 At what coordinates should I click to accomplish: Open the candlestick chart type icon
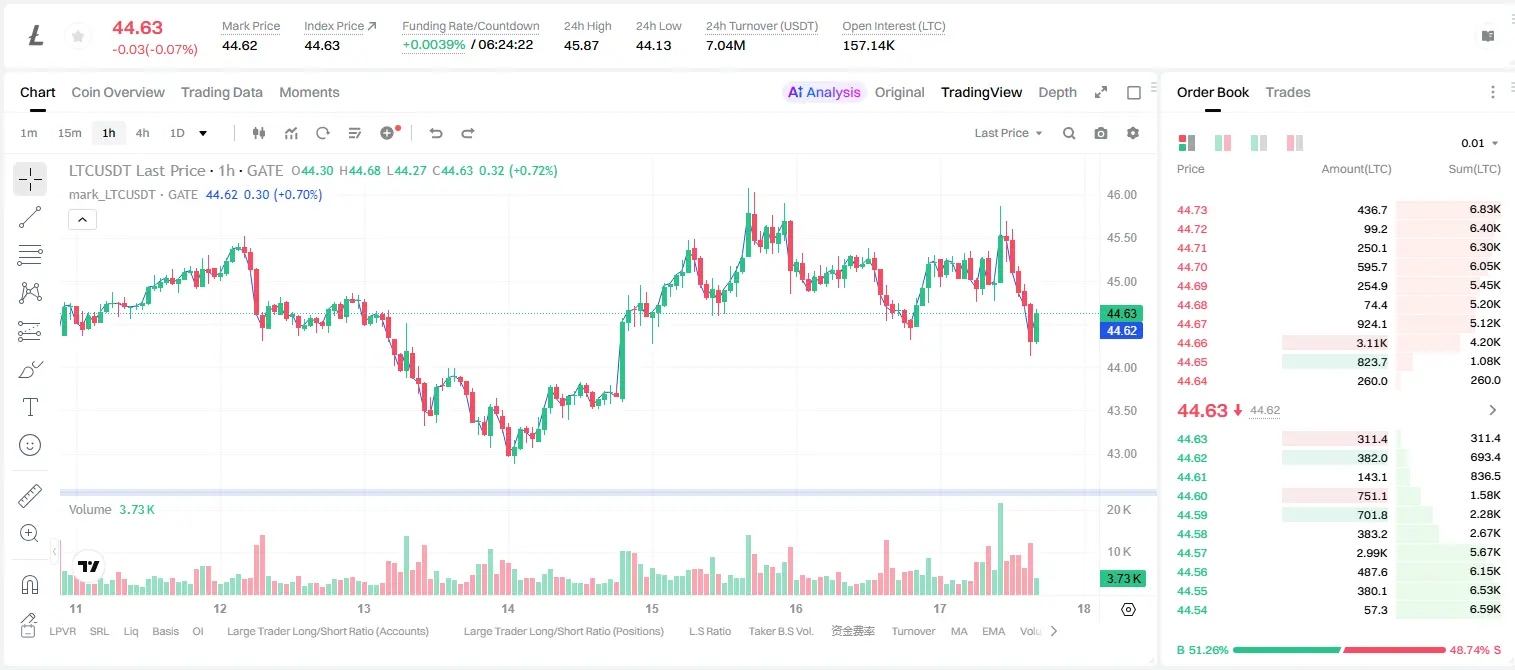click(x=259, y=133)
